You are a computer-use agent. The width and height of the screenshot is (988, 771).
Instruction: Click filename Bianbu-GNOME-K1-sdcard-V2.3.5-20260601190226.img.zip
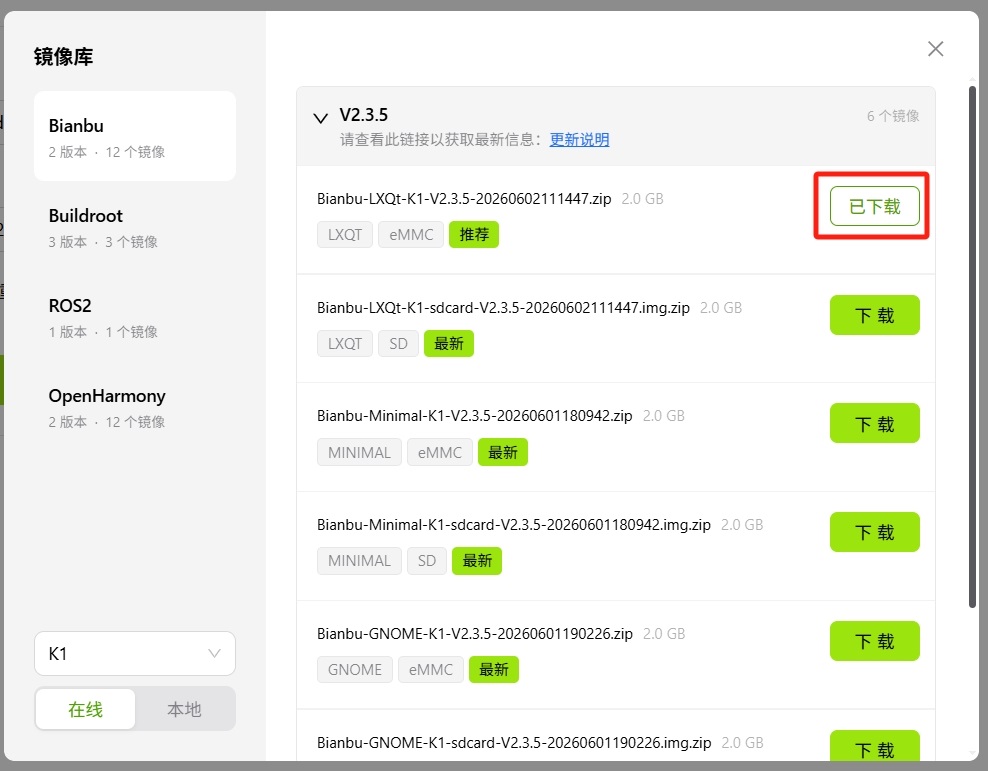pos(514,743)
